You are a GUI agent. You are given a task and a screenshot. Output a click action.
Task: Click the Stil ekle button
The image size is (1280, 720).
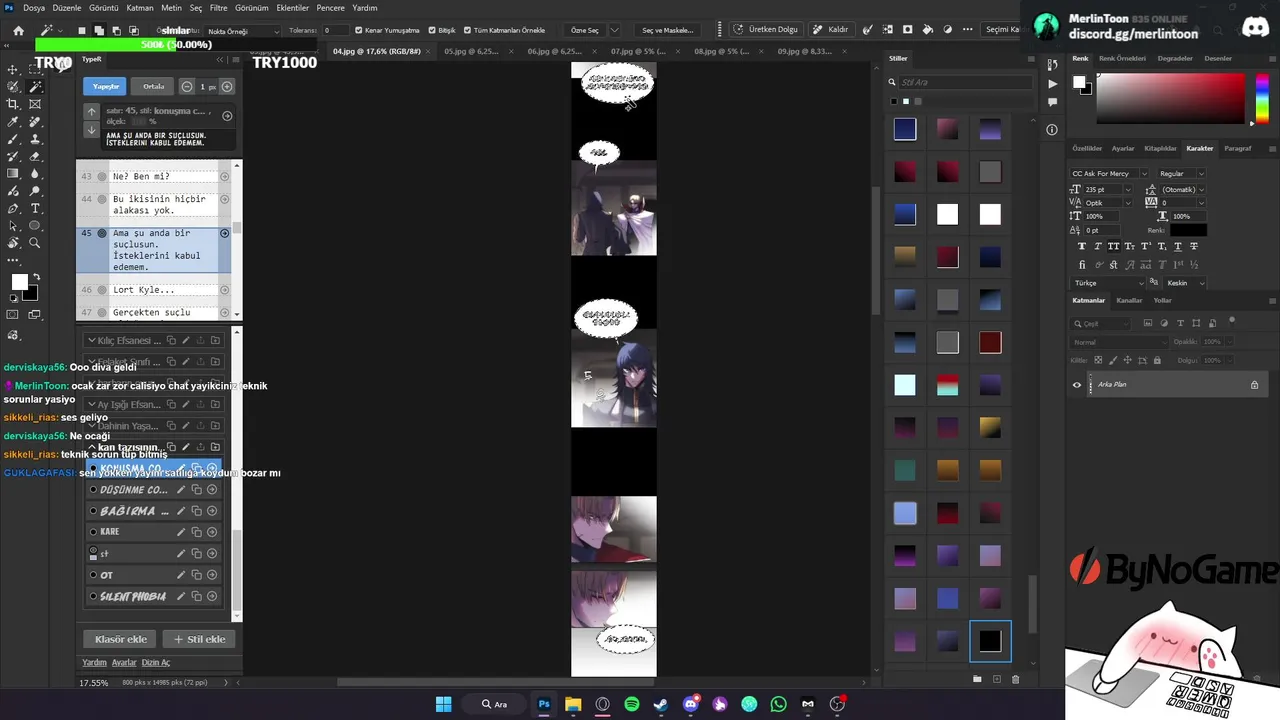click(200, 639)
